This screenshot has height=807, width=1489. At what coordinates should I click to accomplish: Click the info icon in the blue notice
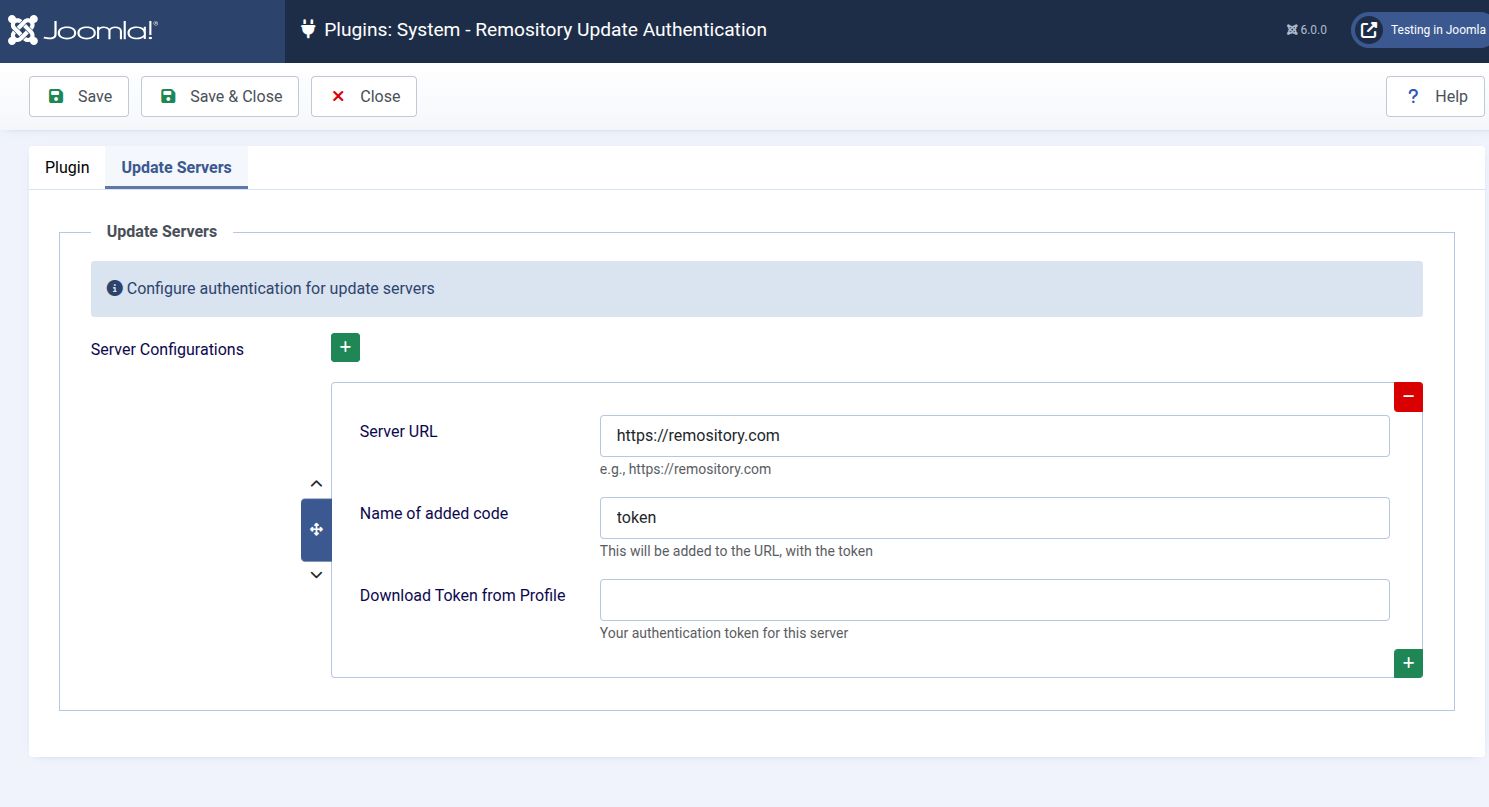pyautogui.click(x=114, y=288)
